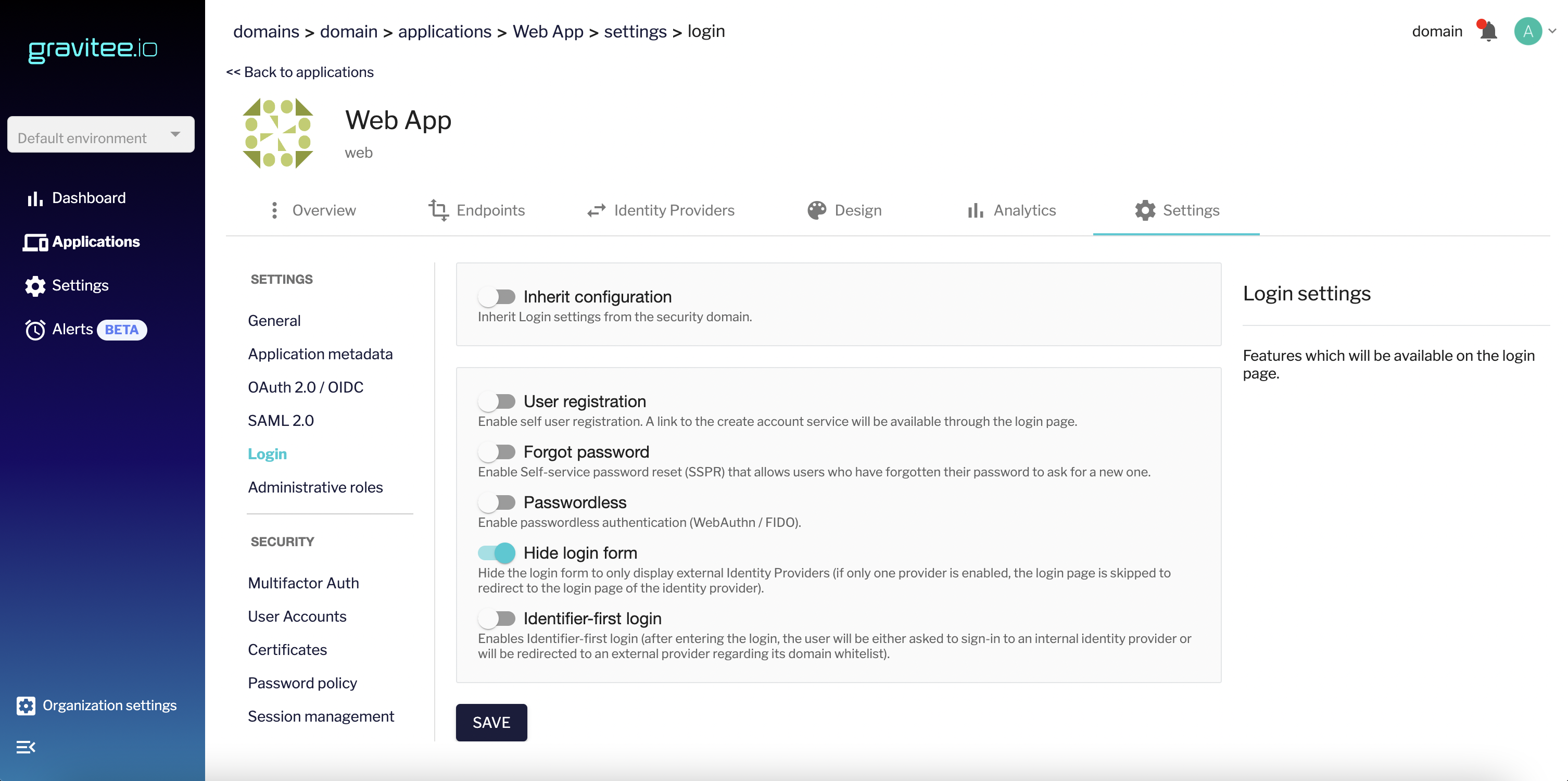Click the gravitee.io logo
Screen dimensions: 1568x781
(x=93, y=49)
